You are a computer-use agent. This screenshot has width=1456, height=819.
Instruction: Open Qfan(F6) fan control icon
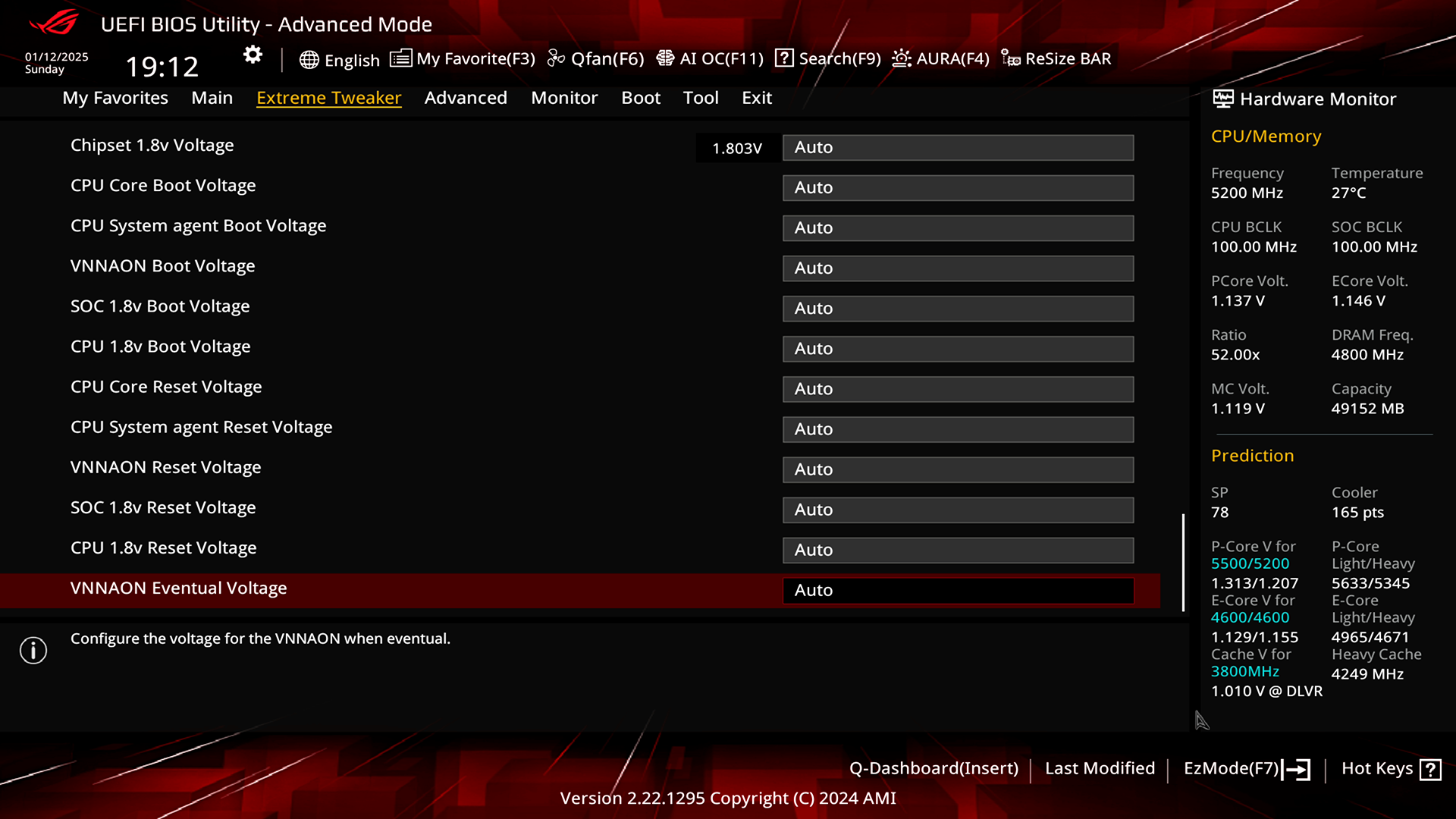click(556, 58)
